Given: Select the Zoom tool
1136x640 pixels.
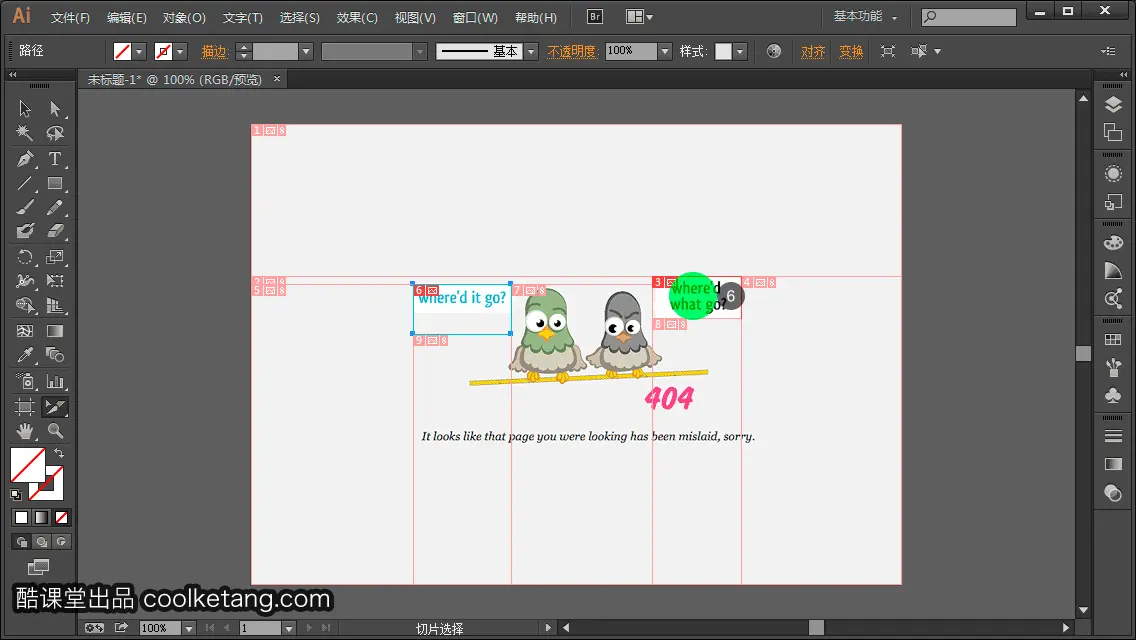Looking at the screenshot, I should (55, 431).
